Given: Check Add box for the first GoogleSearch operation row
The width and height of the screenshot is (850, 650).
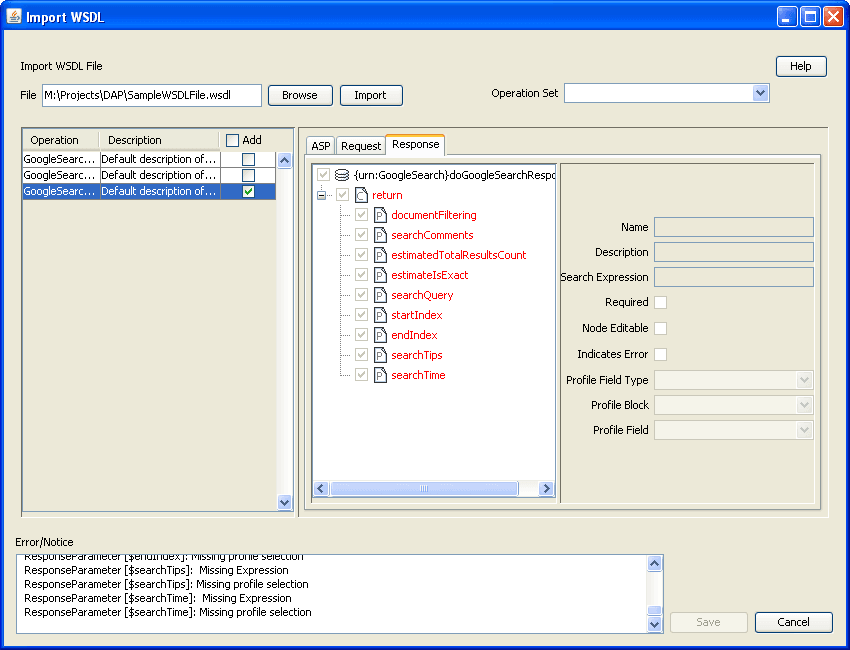Looking at the screenshot, I should click(x=248, y=159).
